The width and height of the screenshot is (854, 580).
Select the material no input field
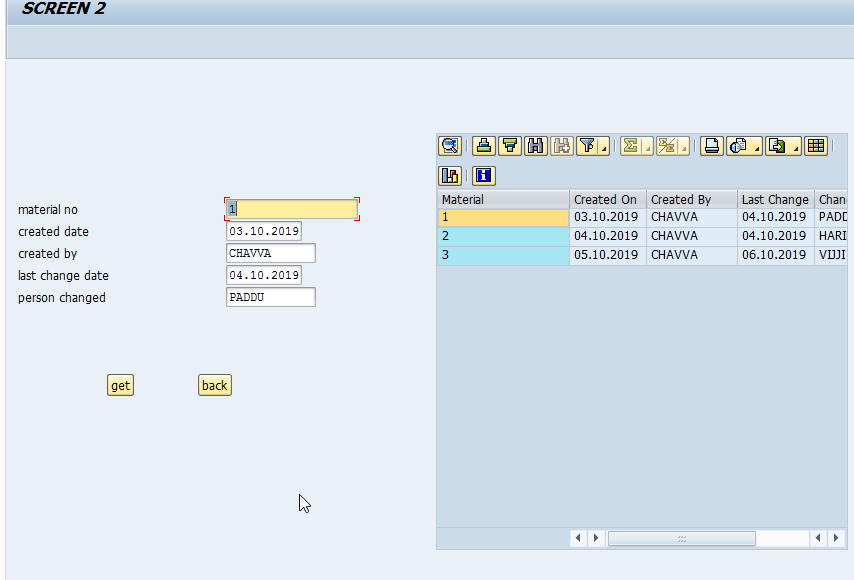[x=291, y=209]
